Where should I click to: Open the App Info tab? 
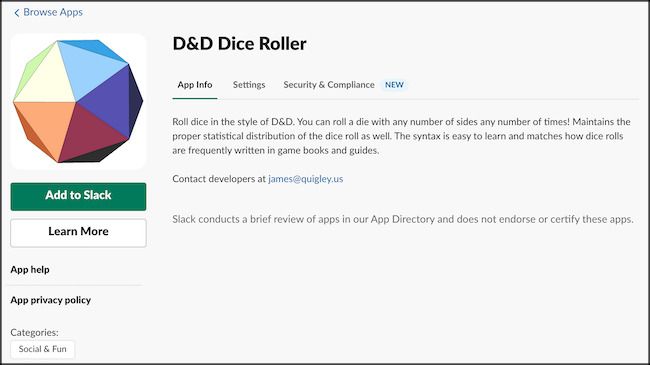click(x=195, y=85)
